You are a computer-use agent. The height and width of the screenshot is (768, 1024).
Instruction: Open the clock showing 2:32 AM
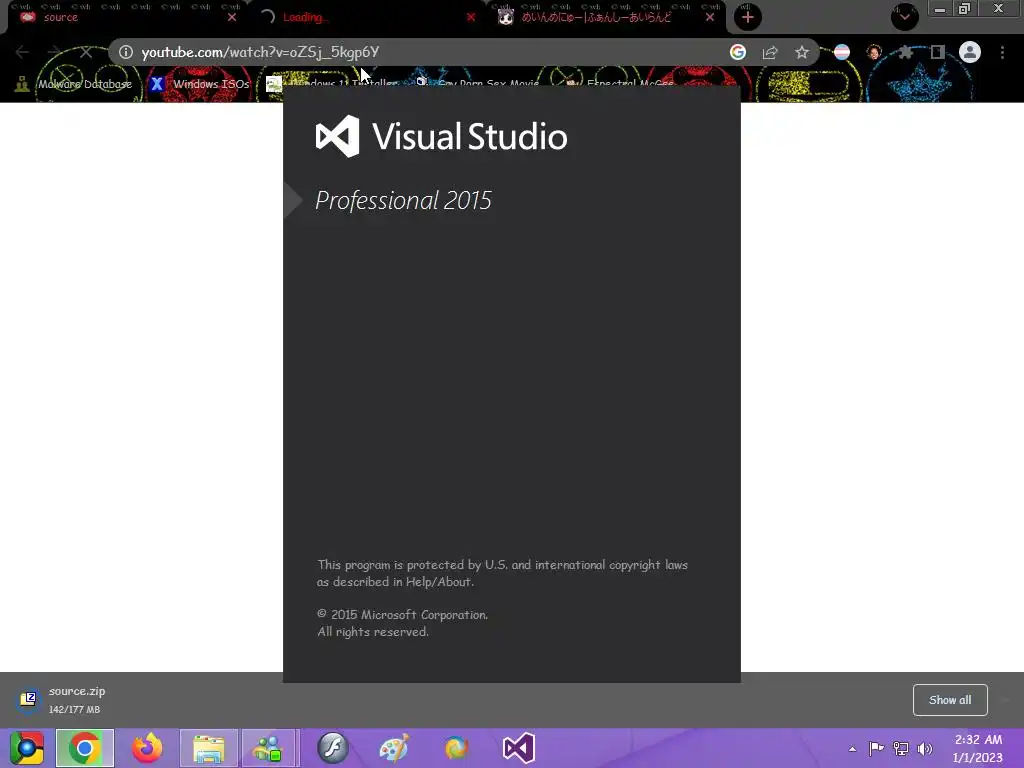click(x=978, y=748)
